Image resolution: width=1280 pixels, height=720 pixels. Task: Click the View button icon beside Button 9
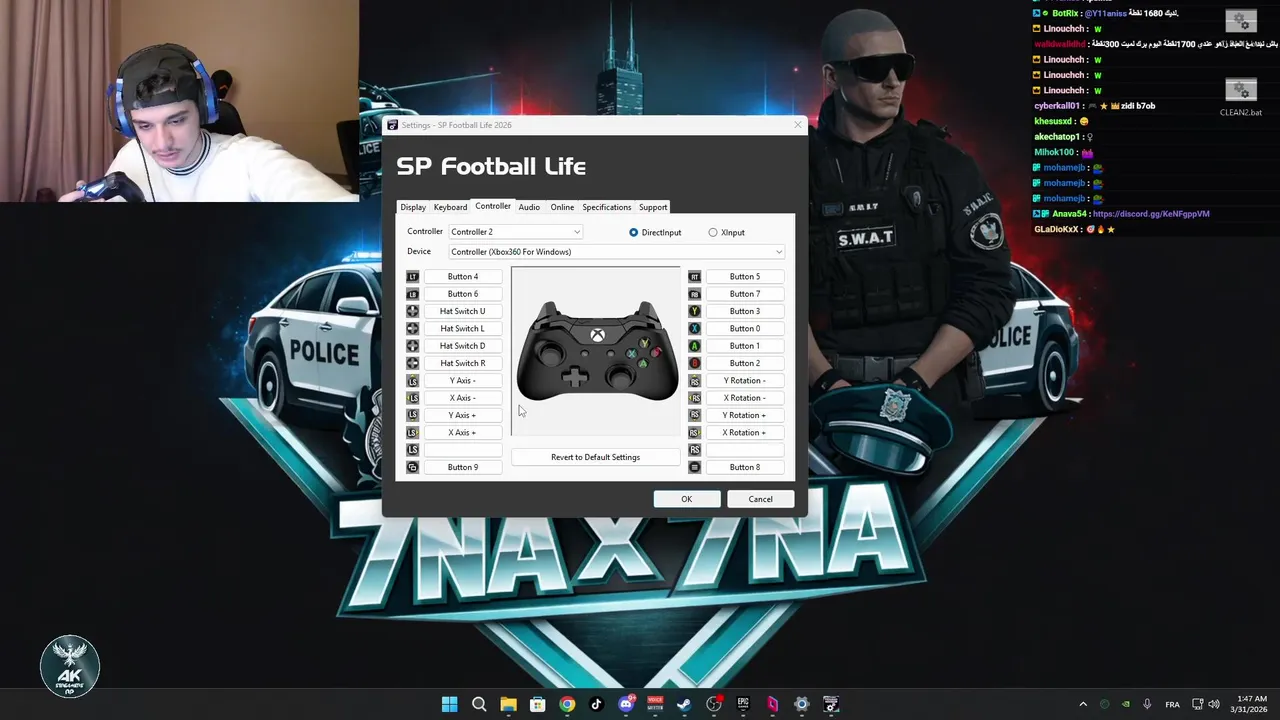coord(412,467)
